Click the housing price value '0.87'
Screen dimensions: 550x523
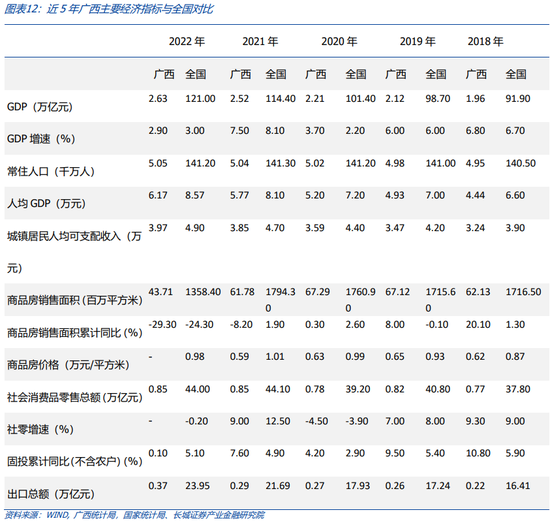515,357
